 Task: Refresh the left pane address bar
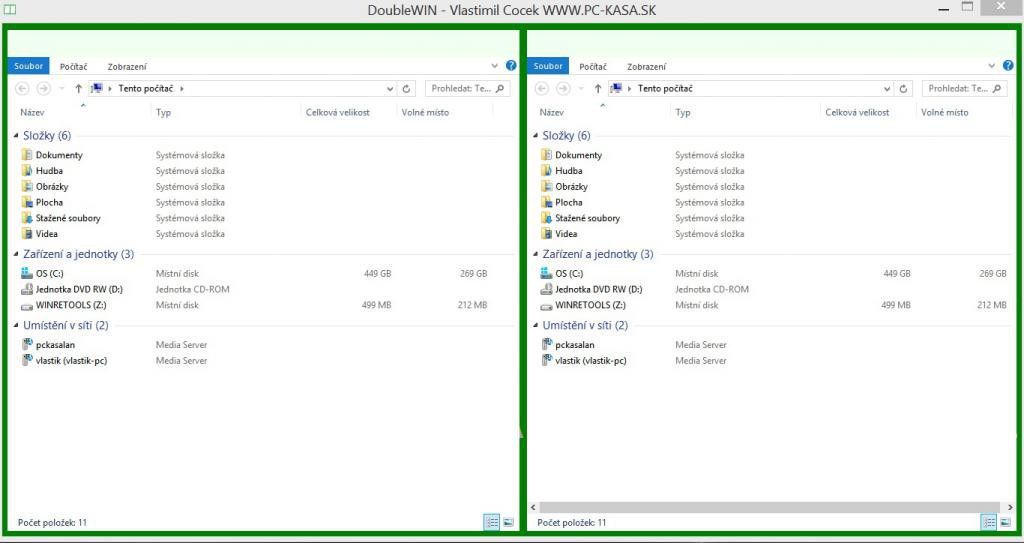pos(406,89)
